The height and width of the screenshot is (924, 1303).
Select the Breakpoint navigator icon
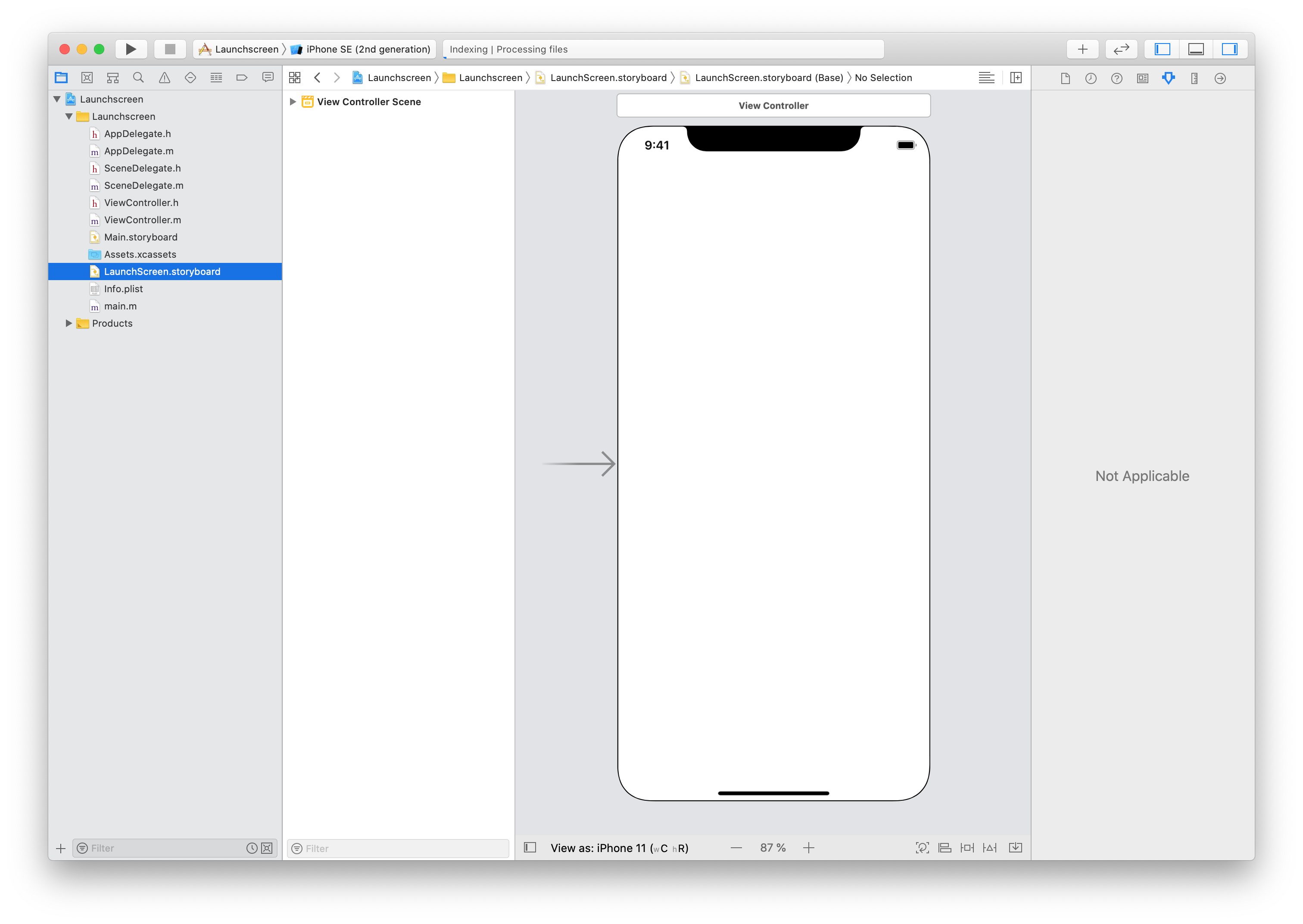coord(242,78)
